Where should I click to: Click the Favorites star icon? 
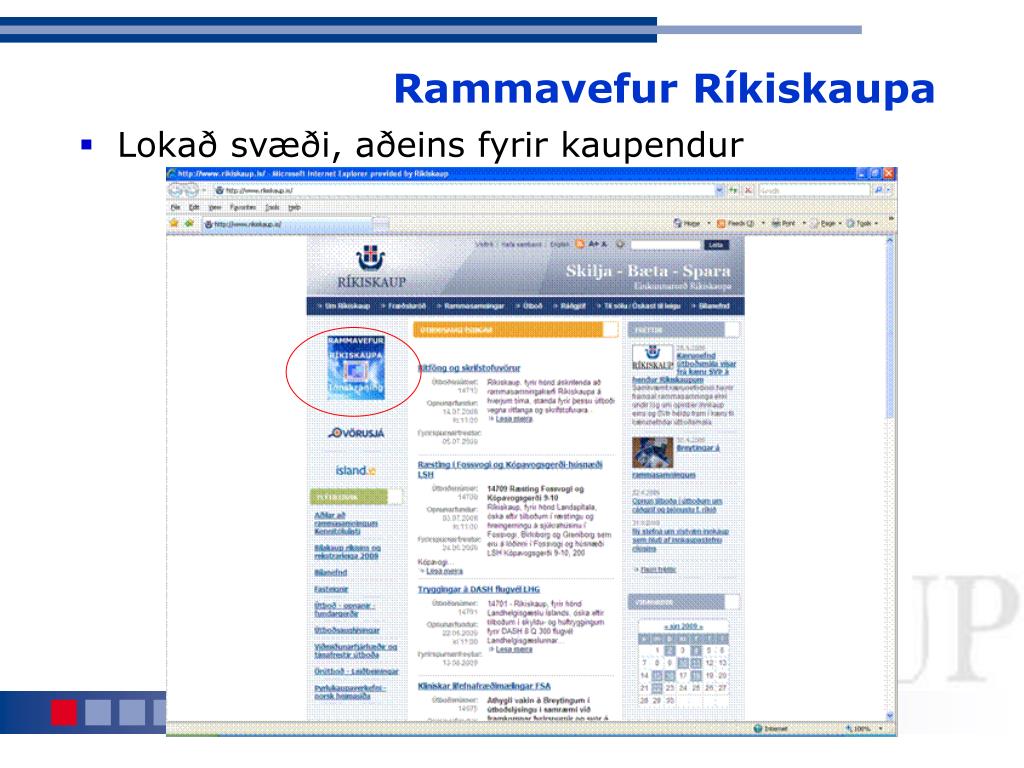pos(174,223)
